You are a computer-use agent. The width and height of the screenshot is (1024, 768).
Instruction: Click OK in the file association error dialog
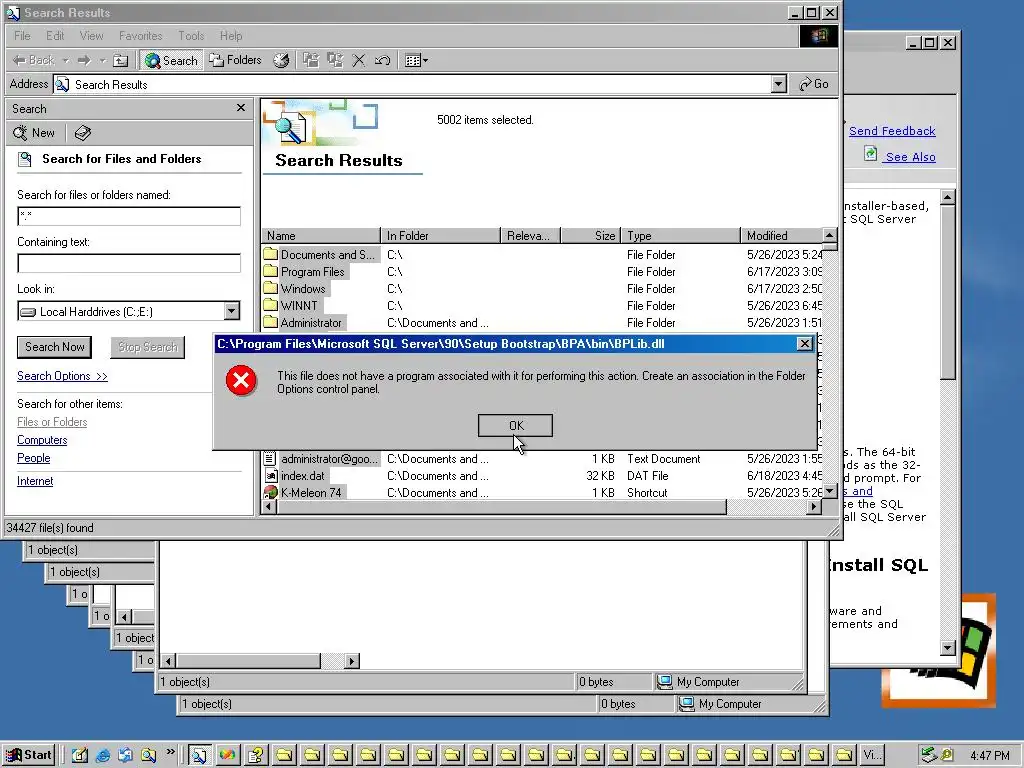(x=515, y=426)
